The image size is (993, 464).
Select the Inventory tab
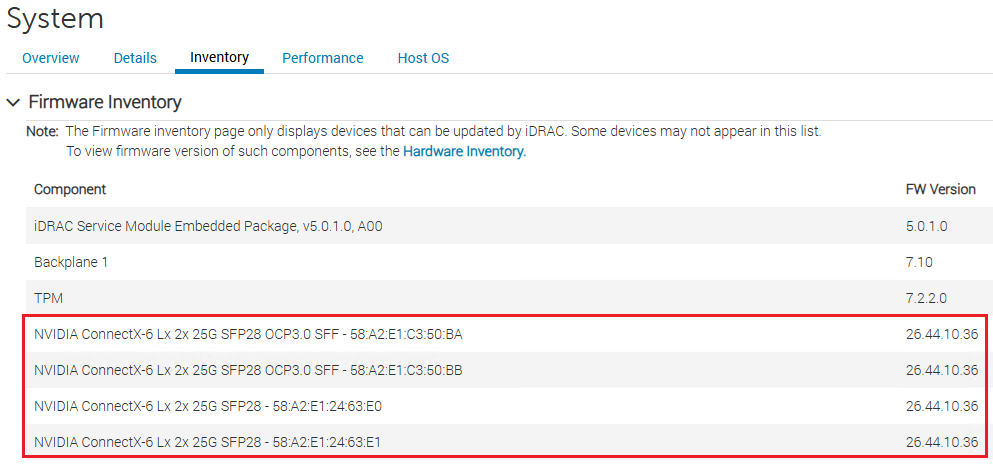click(219, 57)
